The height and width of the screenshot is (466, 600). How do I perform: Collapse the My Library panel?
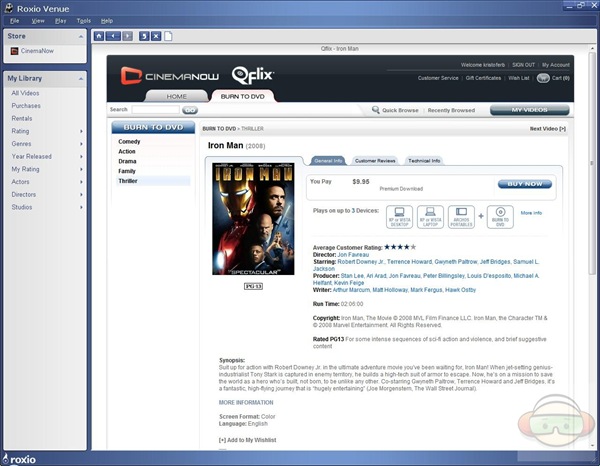coord(79,78)
